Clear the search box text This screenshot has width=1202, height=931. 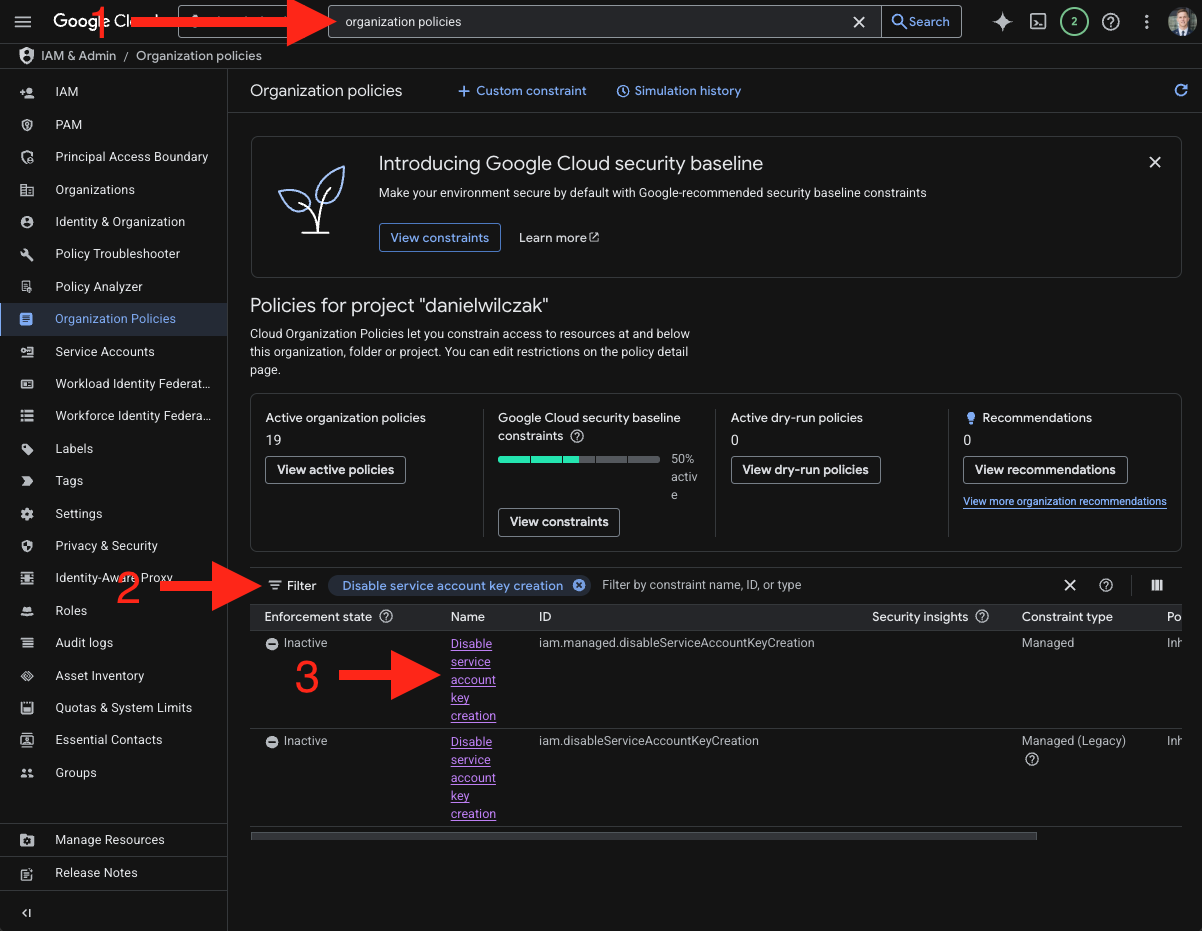click(859, 22)
